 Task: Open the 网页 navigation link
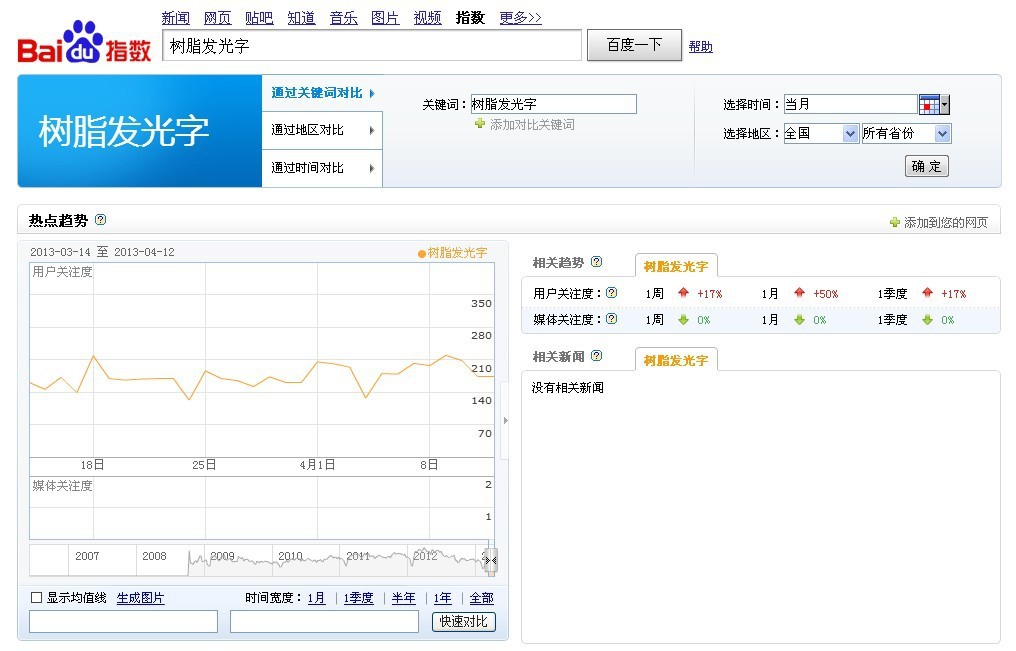coord(217,17)
